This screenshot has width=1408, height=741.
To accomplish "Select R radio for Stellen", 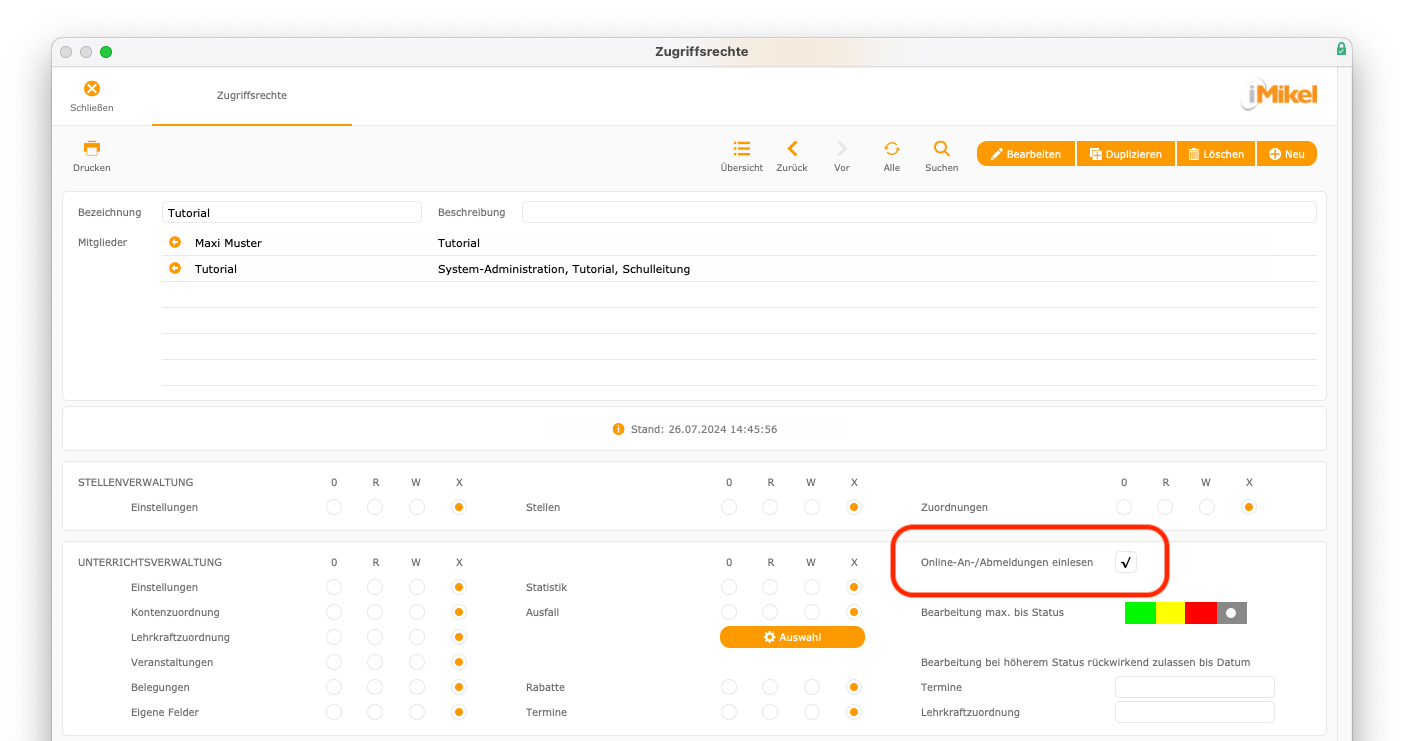I will (770, 507).
